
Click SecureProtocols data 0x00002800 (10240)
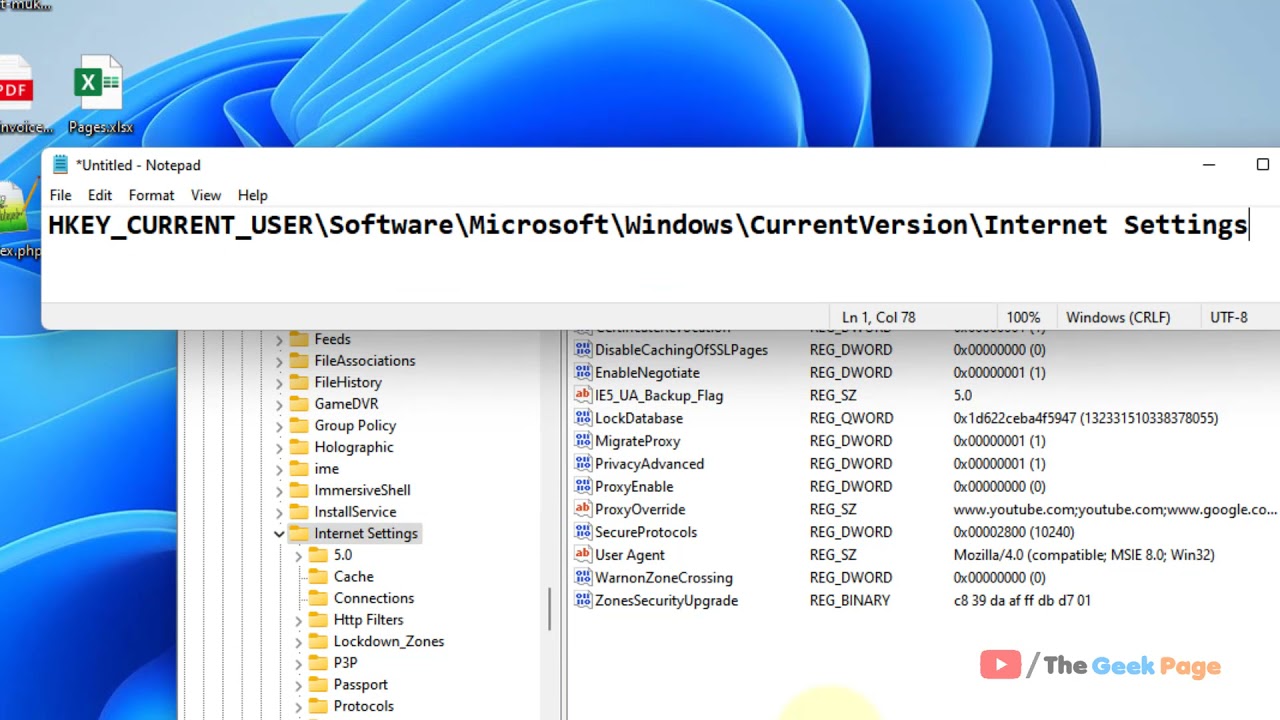pyautogui.click(x=1013, y=532)
